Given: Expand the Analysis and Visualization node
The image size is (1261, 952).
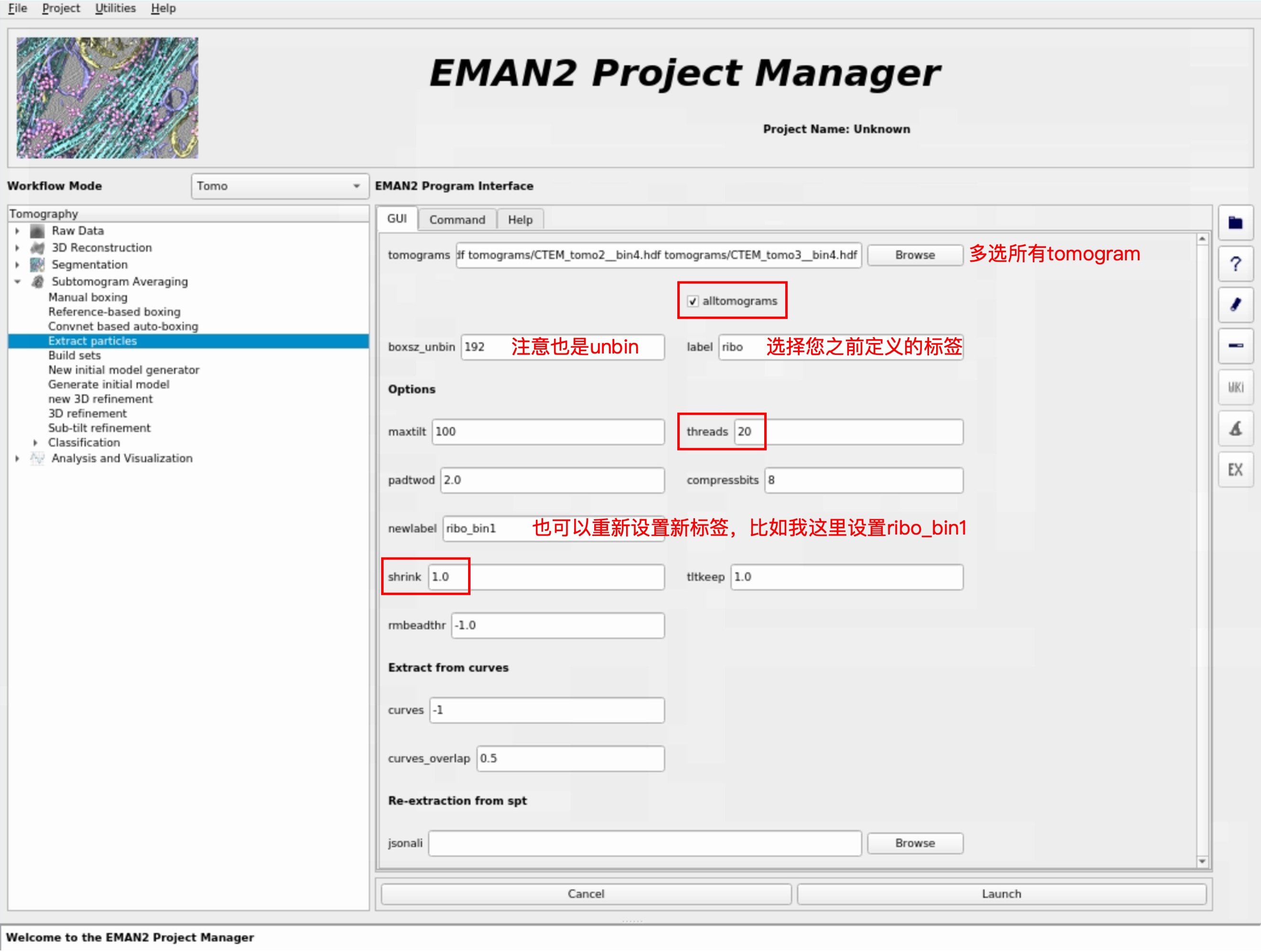Looking at the screenshot, I should click(x=17, y=459).
